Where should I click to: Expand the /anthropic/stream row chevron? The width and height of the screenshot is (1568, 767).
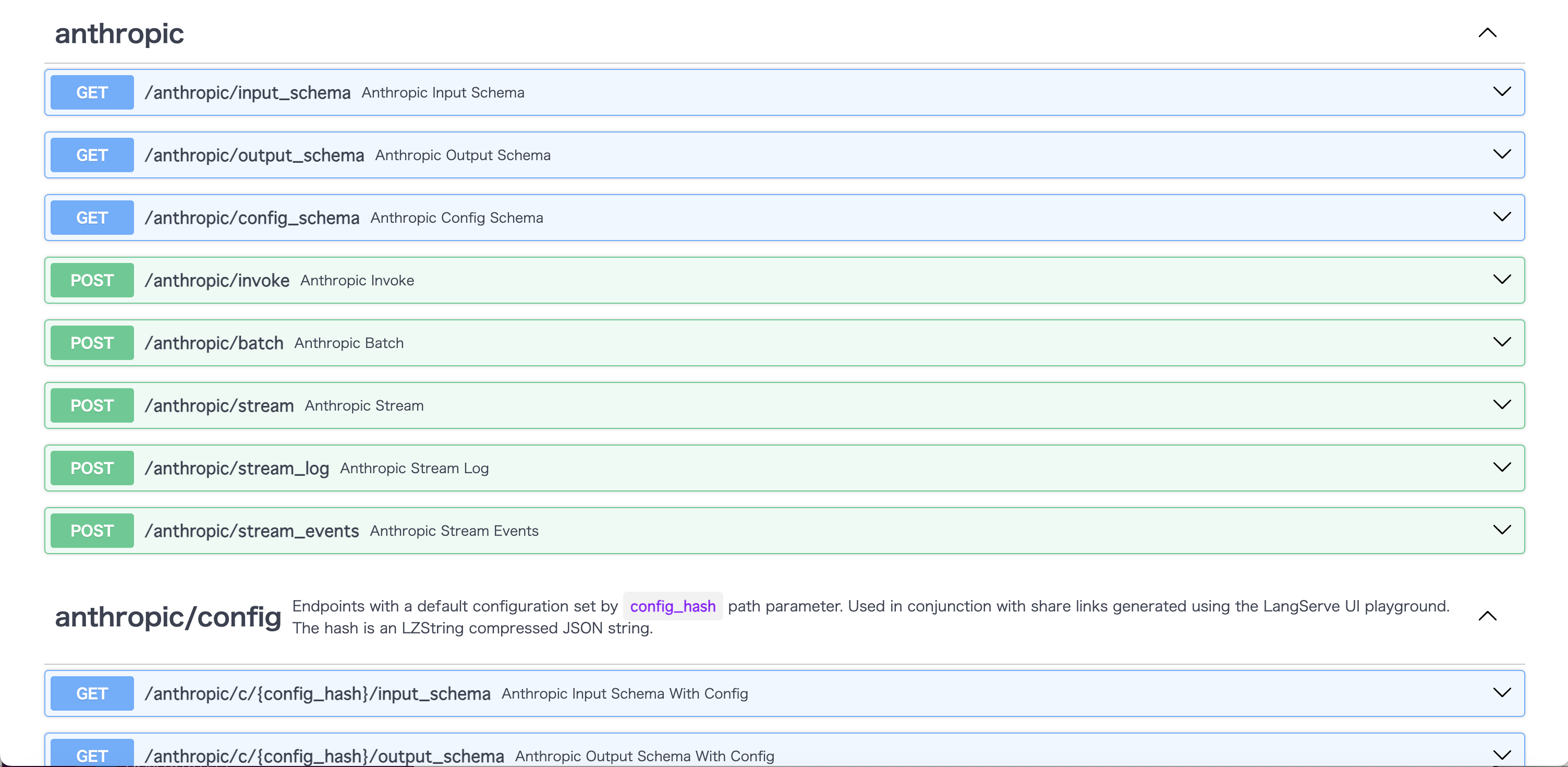[x=1502, y=405]
